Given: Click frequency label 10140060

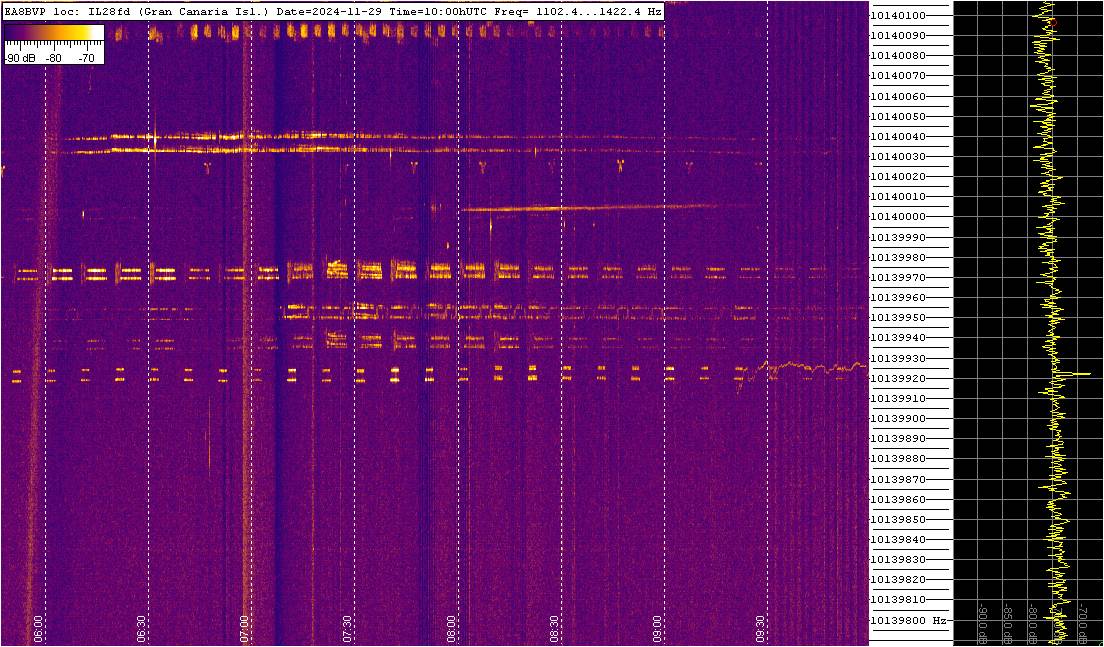Looking at the screenshot, I should pos(897,96).
